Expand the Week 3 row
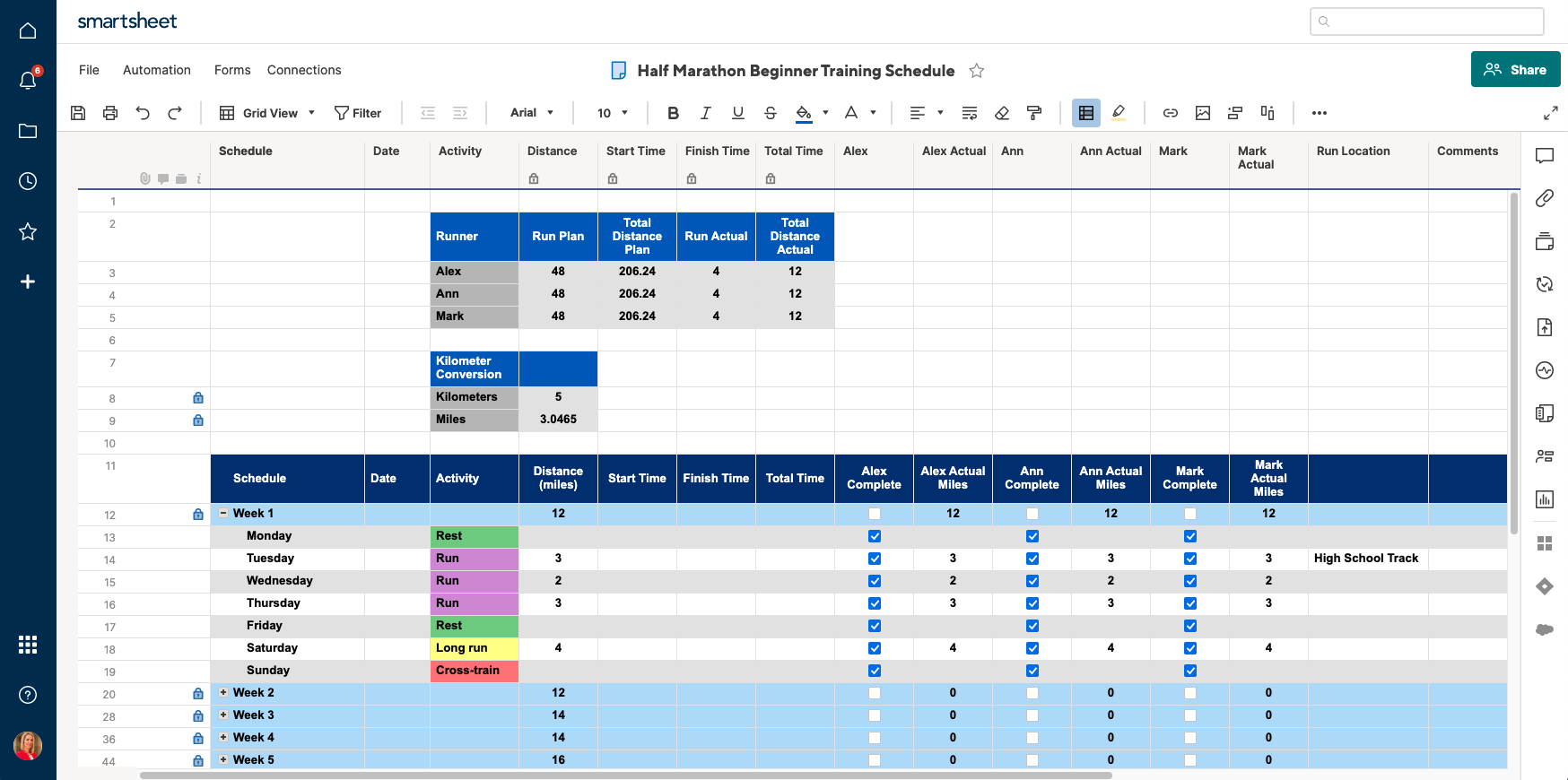This screenshot has height=780, width=1568. 223,715
